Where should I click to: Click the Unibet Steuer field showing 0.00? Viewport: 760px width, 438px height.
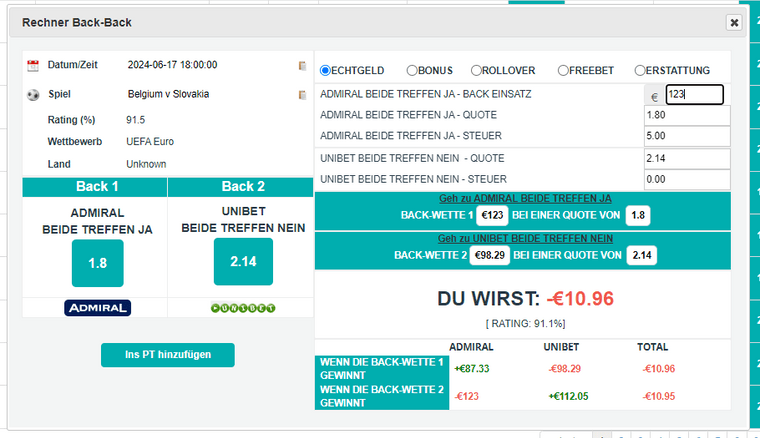pos(687,179)
